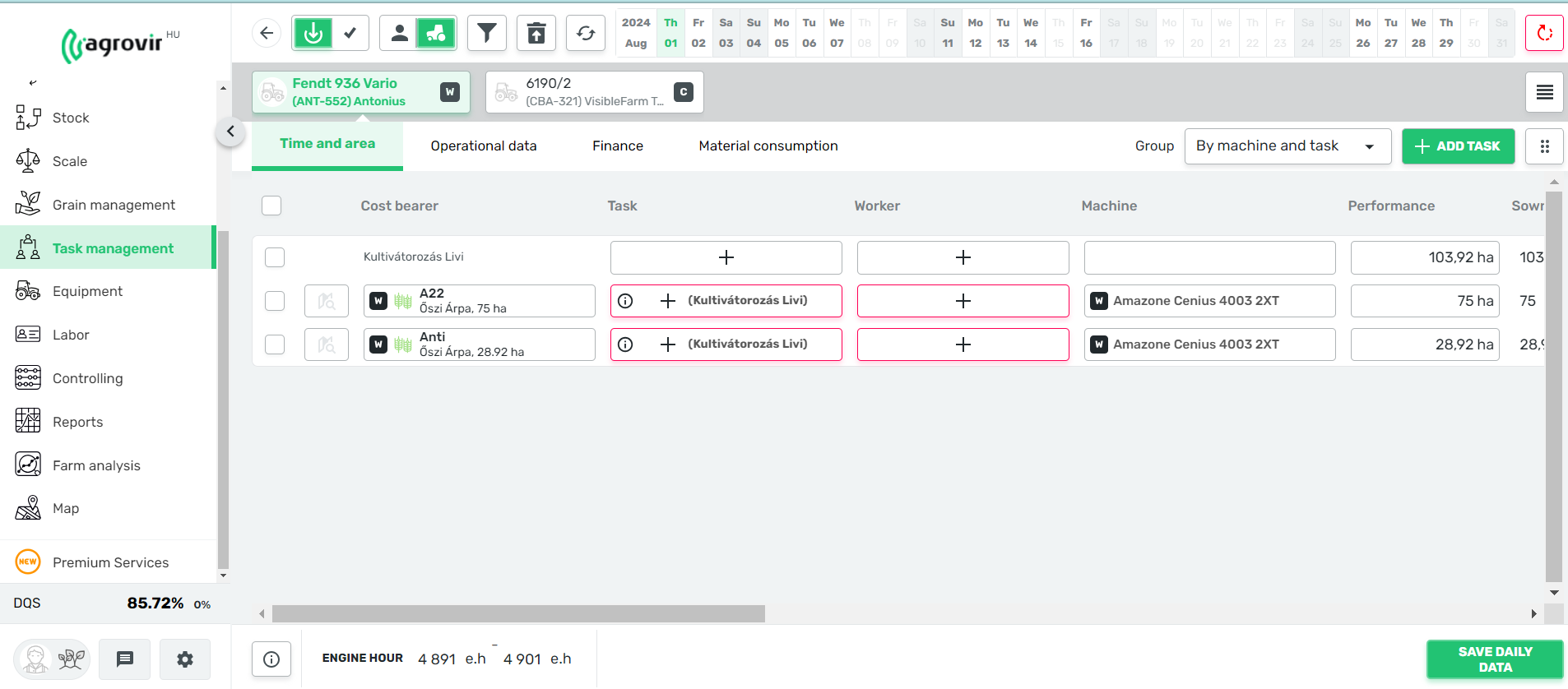This screenshot has height=689, width=1568.
Task: Open Grain management in the sidebar
Action: (114, 205)
